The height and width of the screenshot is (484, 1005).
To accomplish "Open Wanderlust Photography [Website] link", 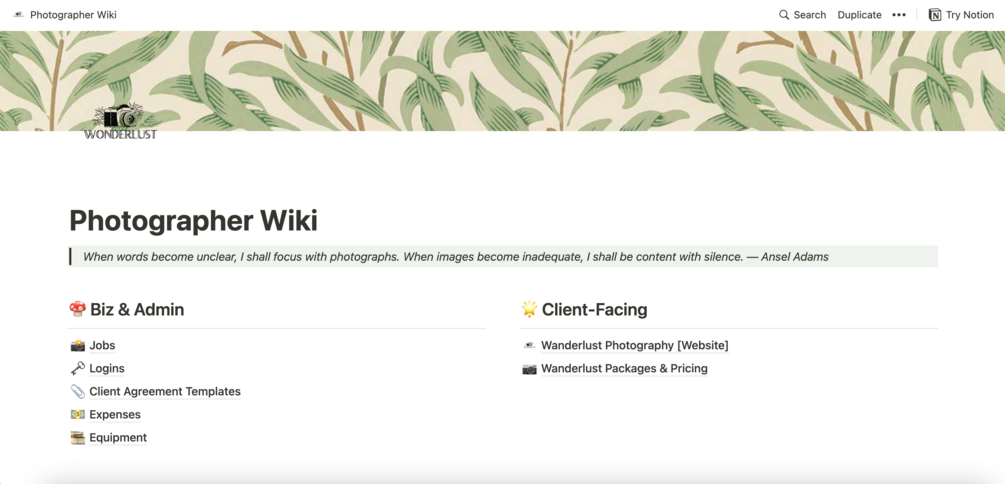I will pyautogui.click(x=634, y=346).
